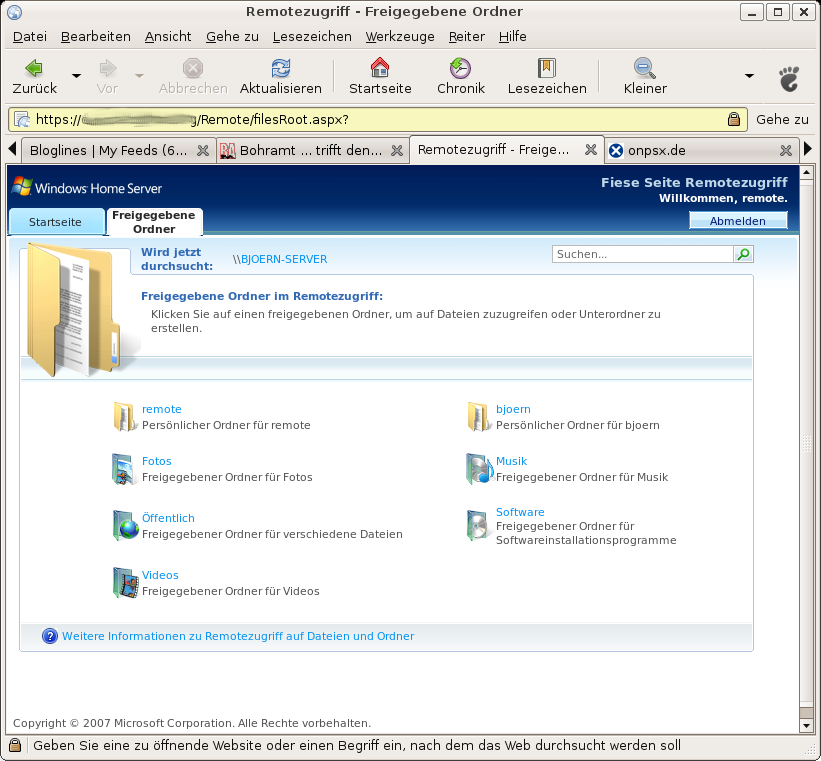Open the Lesezeichen bookmarks toolbar icon
821x761 pixels.
pos(546,69)
